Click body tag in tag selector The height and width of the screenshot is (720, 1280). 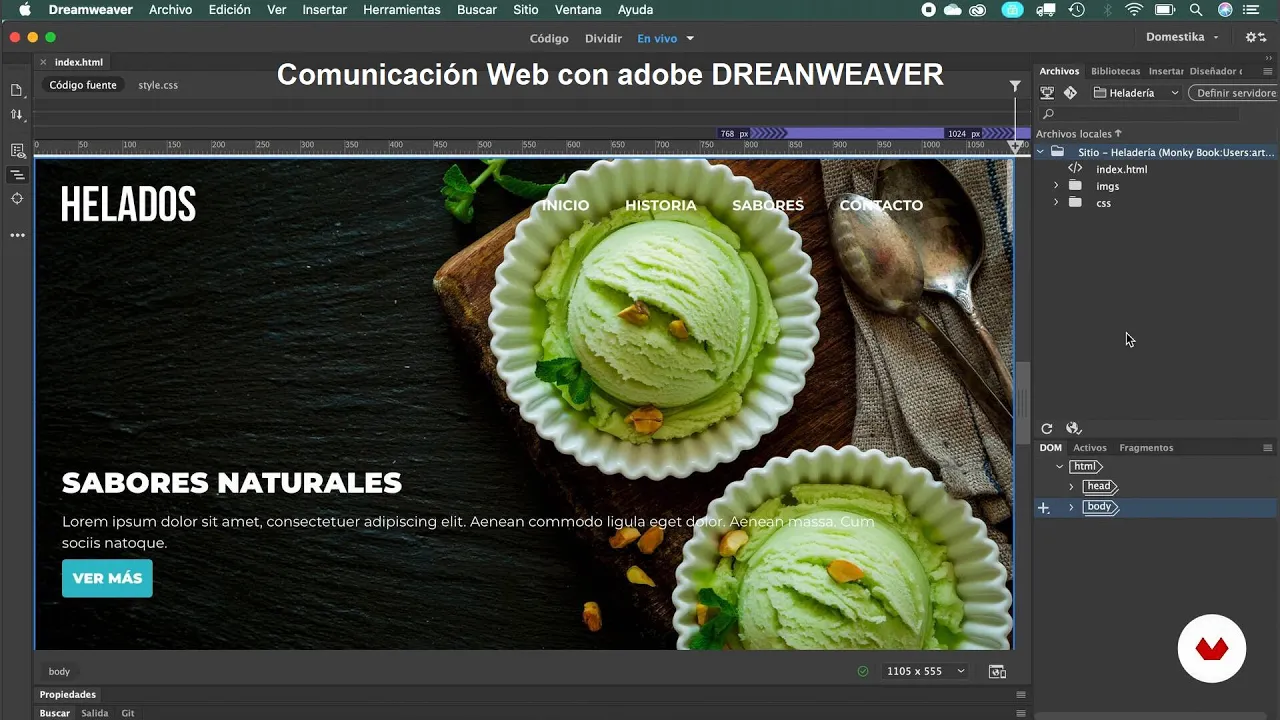(x=59, y=671)
